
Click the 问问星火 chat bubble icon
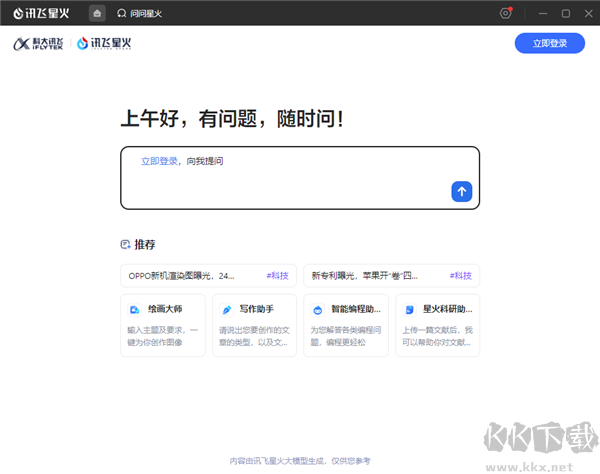coord(122,14)
